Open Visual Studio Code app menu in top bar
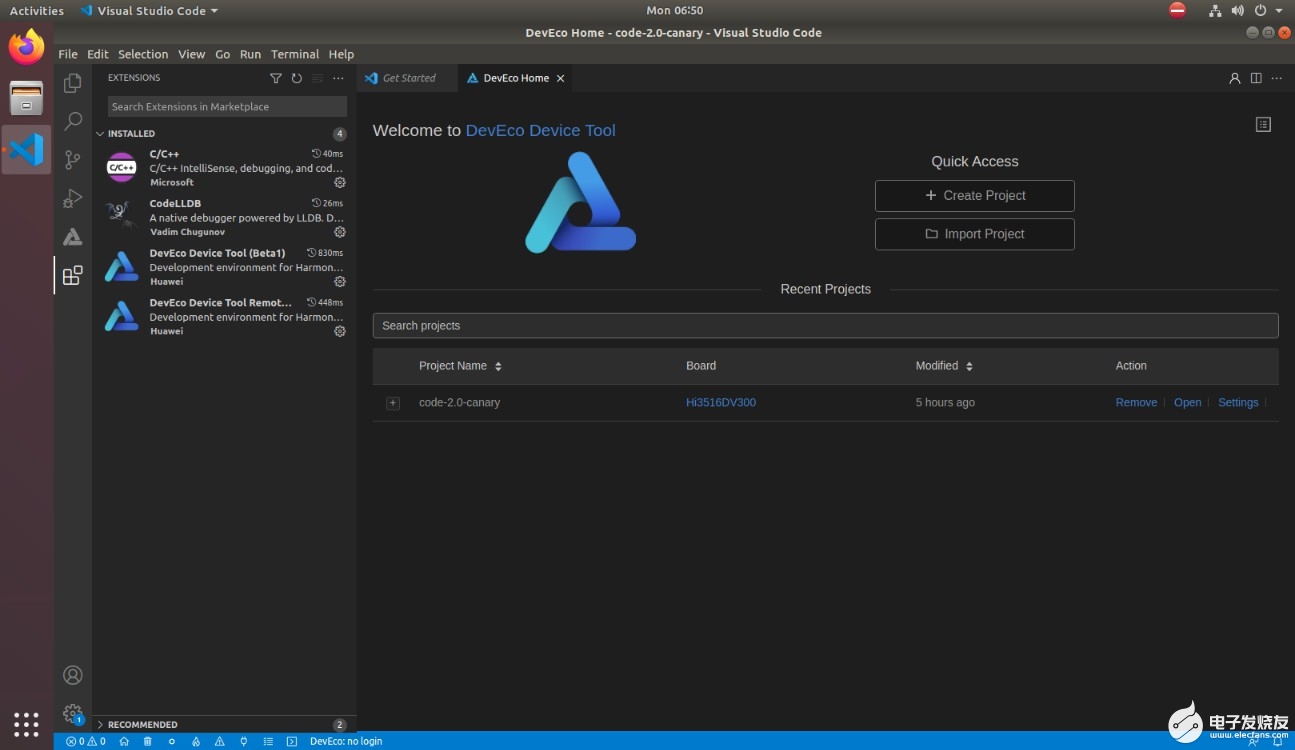 148,11
